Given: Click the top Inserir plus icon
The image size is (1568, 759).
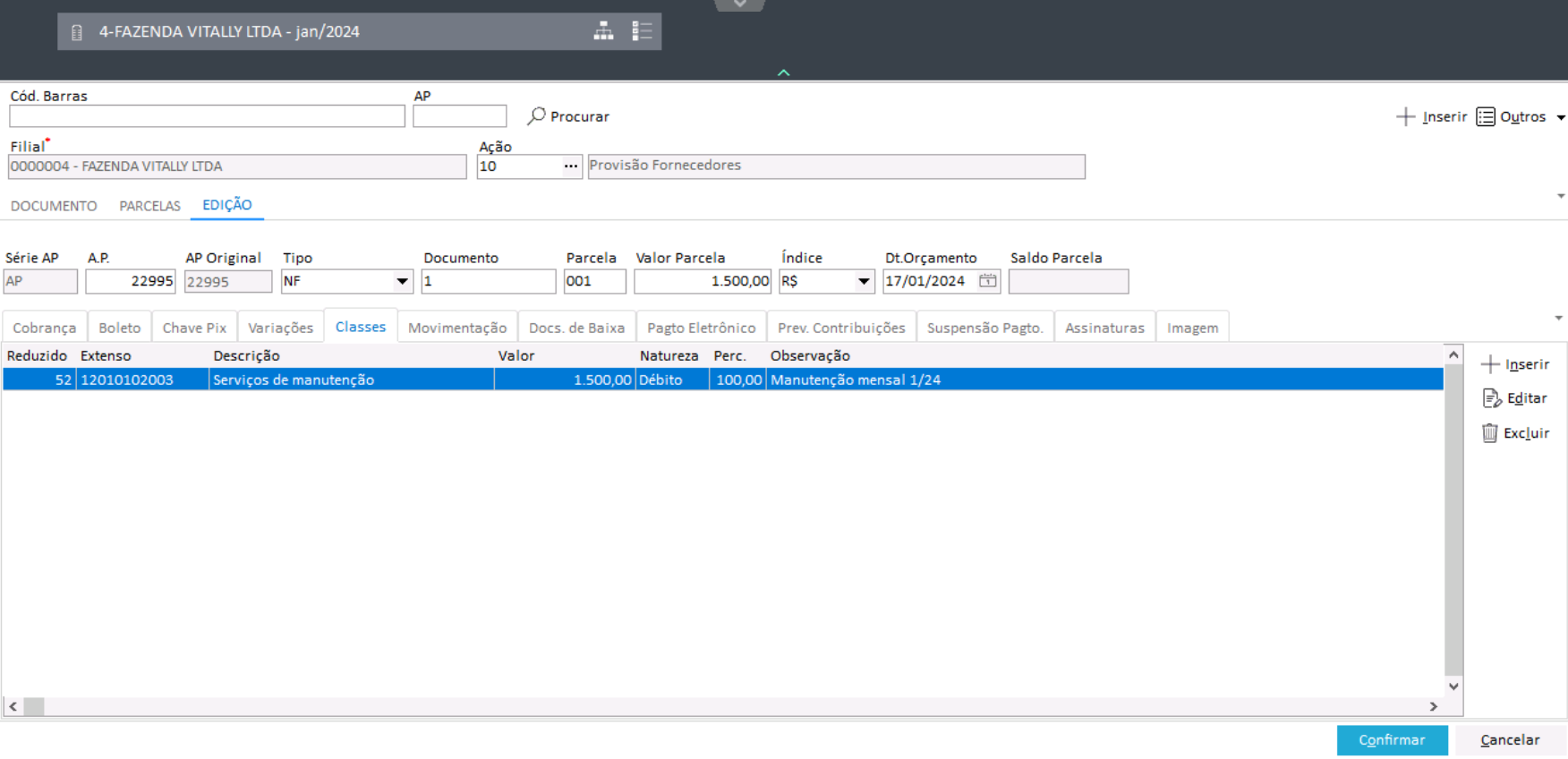Looking at the screenshot, I should pos(1405,117).
